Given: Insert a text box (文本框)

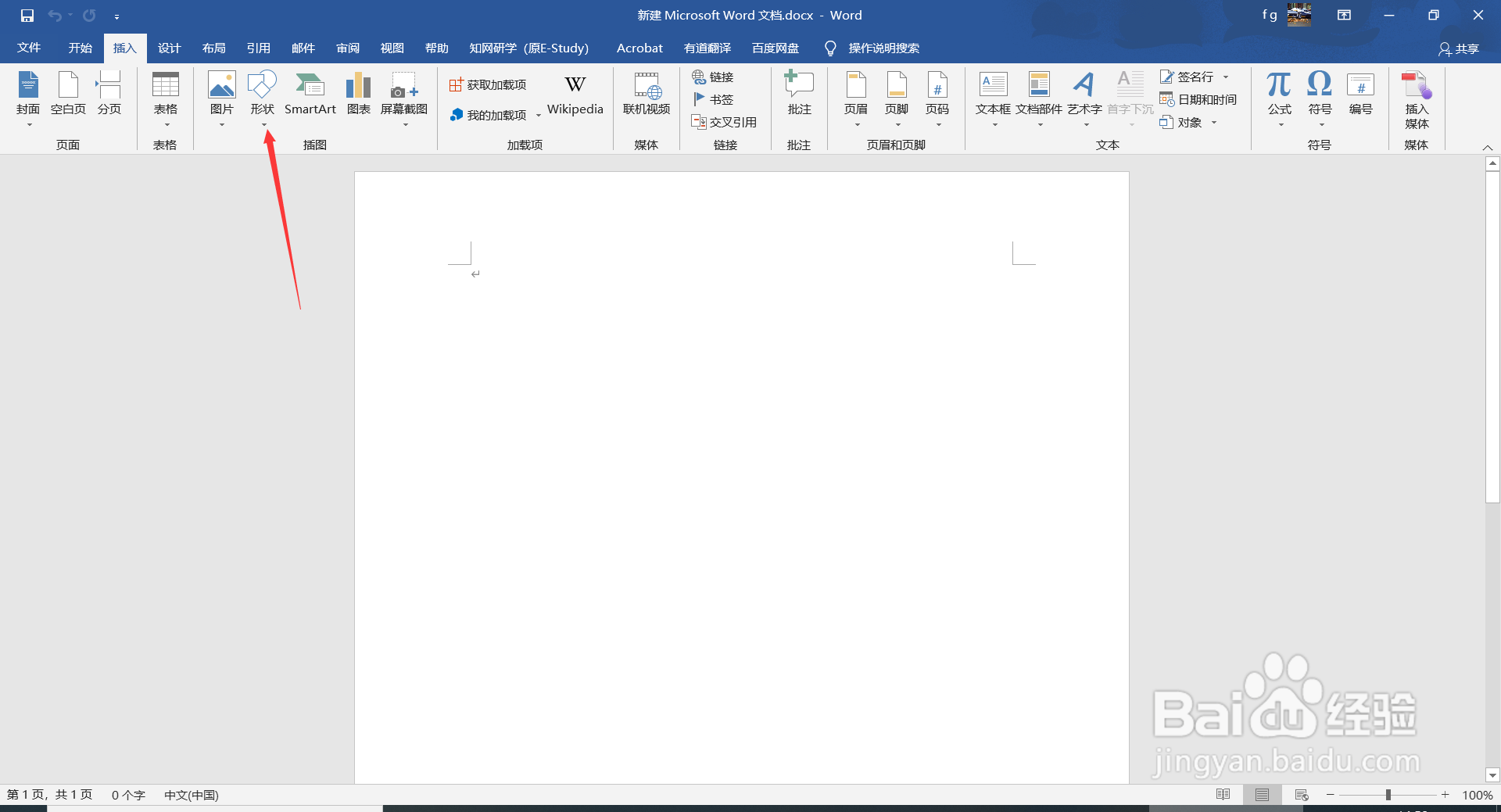Looking at the screenshot, I should (994, 99).
